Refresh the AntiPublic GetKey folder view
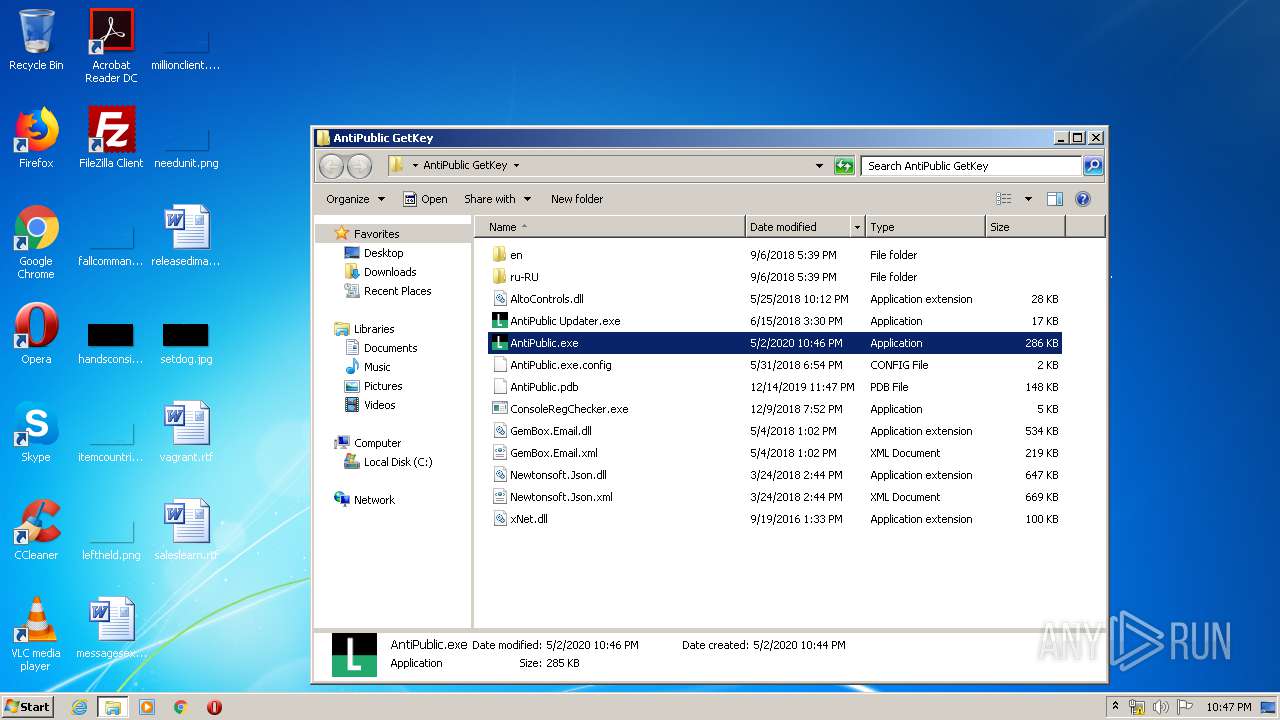 pyautogui.click(x=845, y=166)
